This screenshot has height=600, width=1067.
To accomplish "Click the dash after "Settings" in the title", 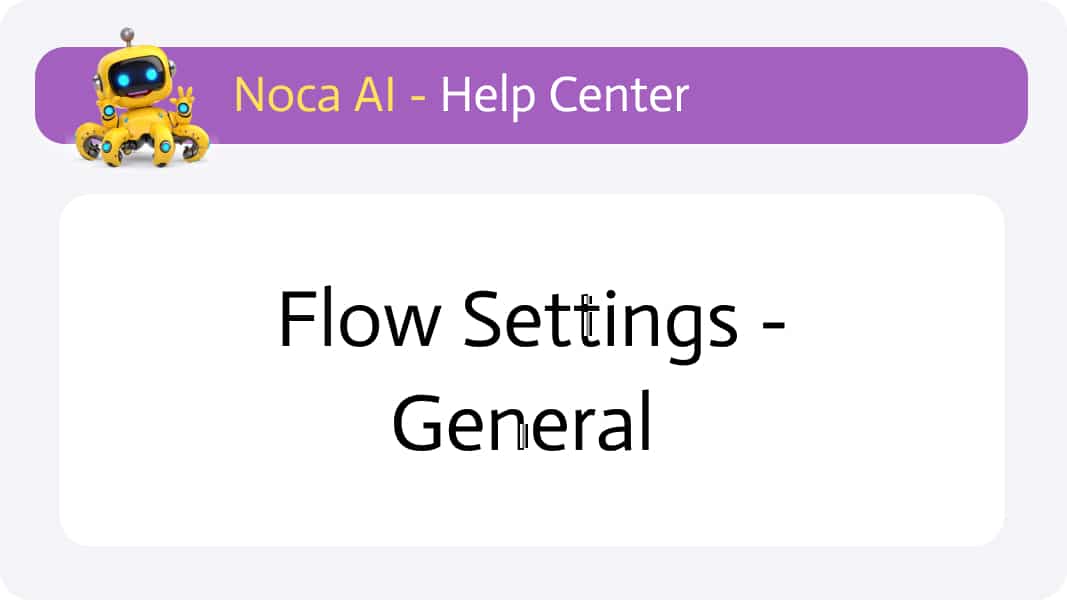I will [x=773, y=326].
